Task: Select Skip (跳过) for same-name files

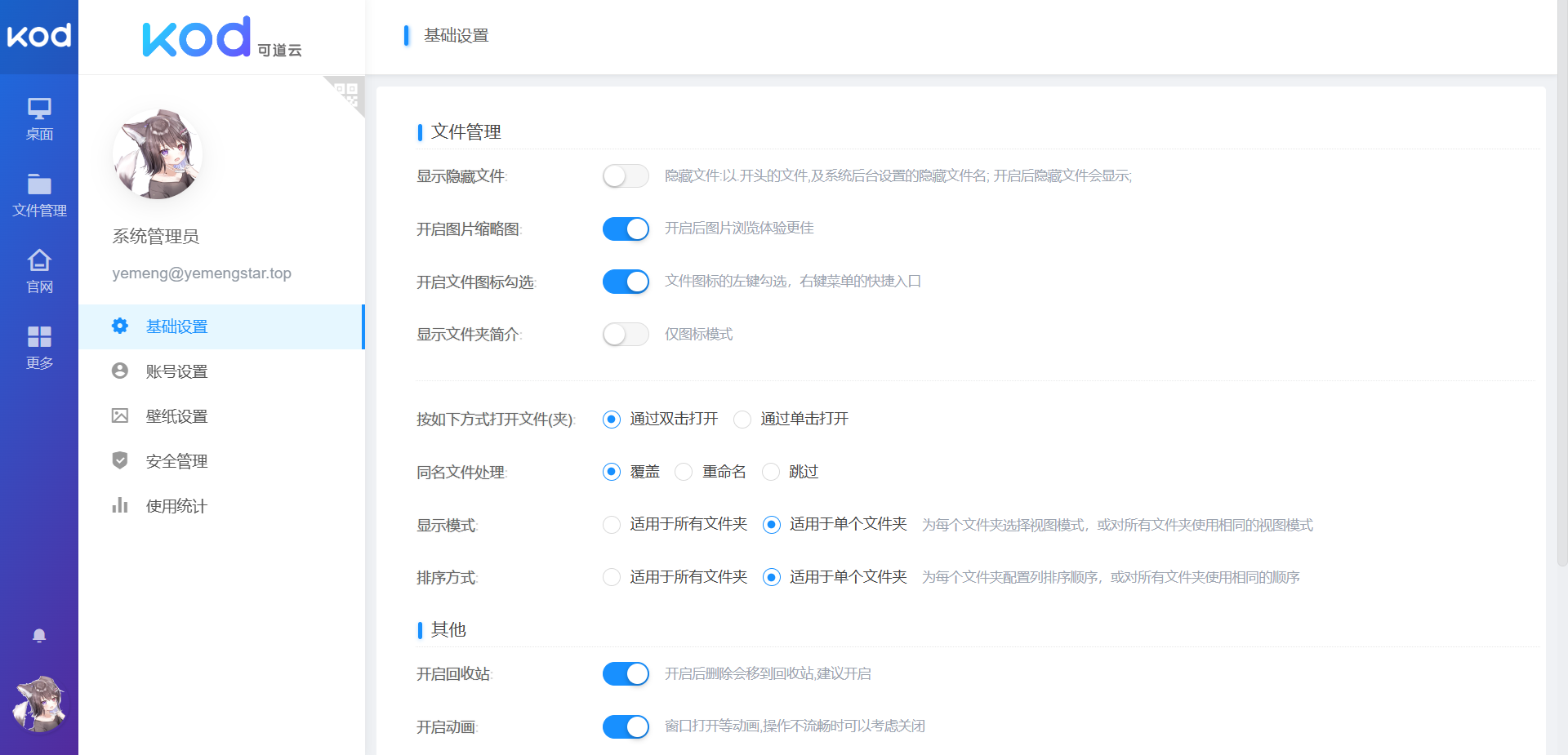Action: coord(770,473)
